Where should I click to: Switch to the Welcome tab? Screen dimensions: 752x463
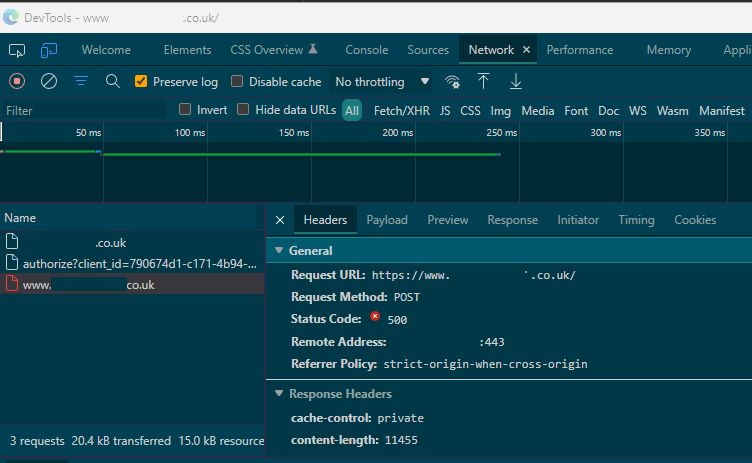pyautogui.click(x=106, y=50)
